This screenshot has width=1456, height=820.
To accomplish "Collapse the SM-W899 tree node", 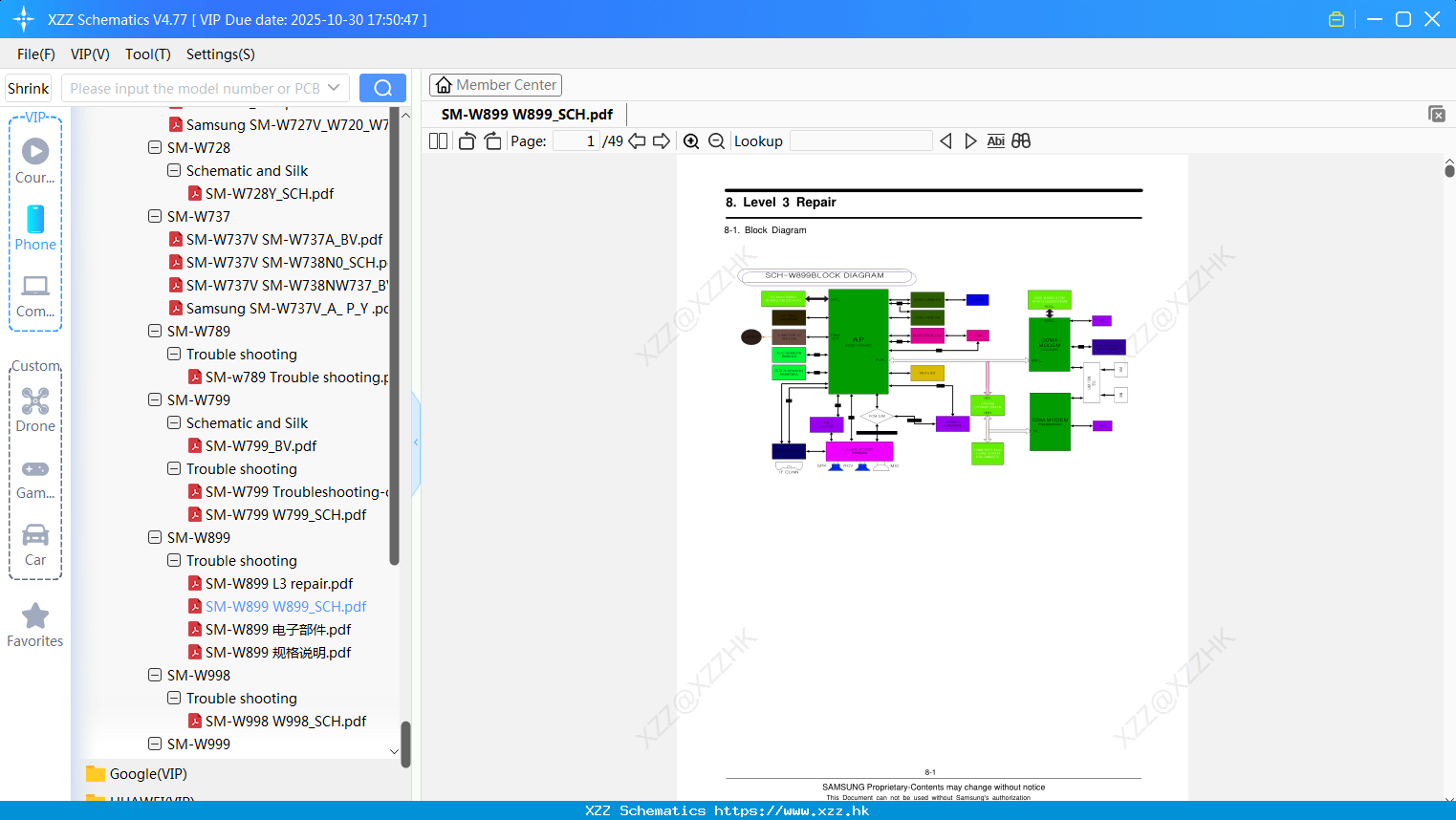I will (155, 537).
